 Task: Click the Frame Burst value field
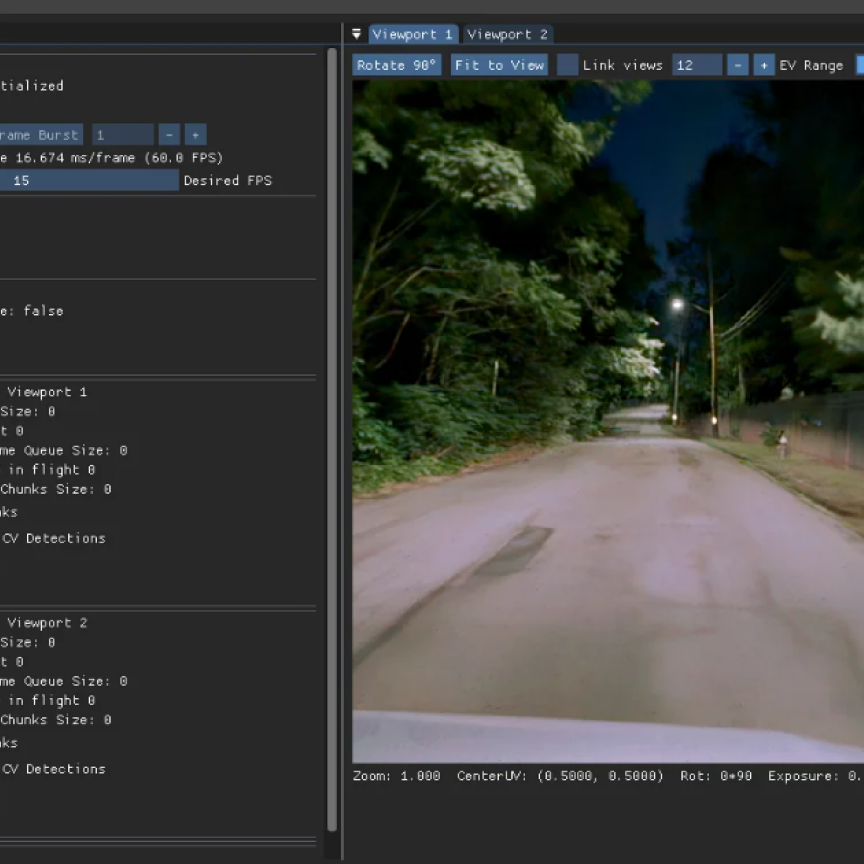[x=123, y=134]
